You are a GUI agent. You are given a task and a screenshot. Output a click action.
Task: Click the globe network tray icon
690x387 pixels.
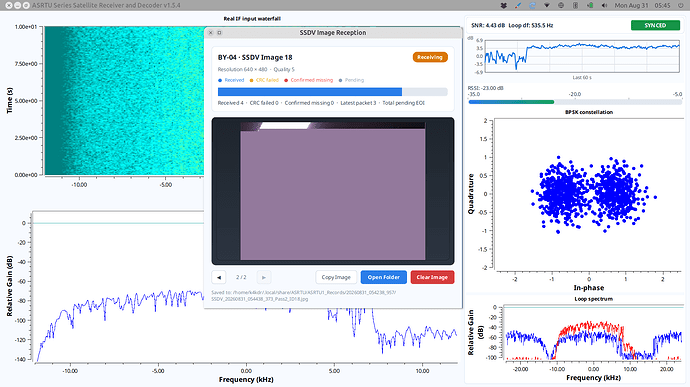point(561,5)
